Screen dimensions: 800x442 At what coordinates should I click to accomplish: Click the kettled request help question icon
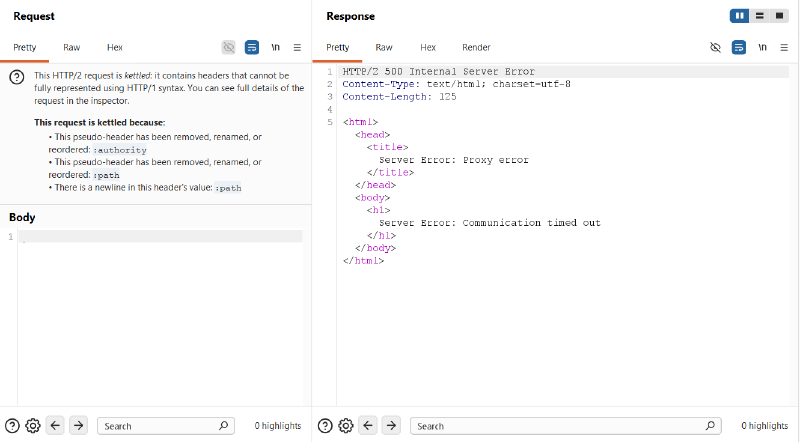17,78
